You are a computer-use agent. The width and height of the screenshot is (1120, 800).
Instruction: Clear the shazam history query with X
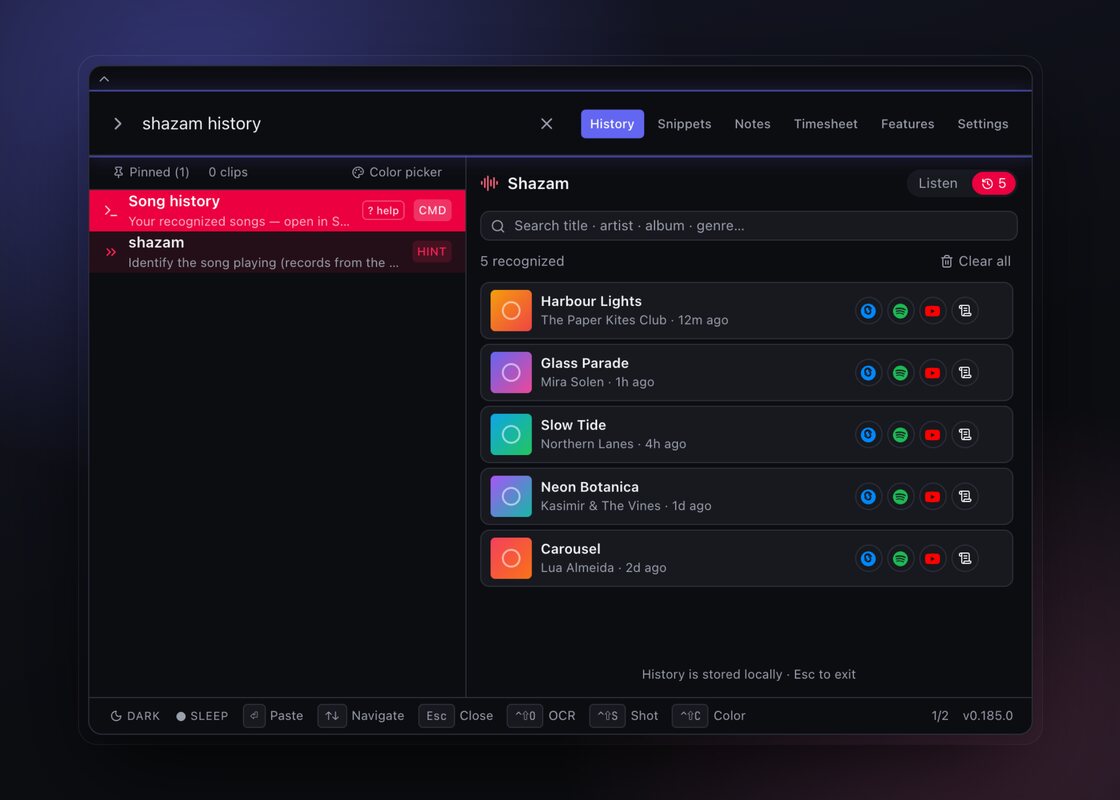click(546, 124)
